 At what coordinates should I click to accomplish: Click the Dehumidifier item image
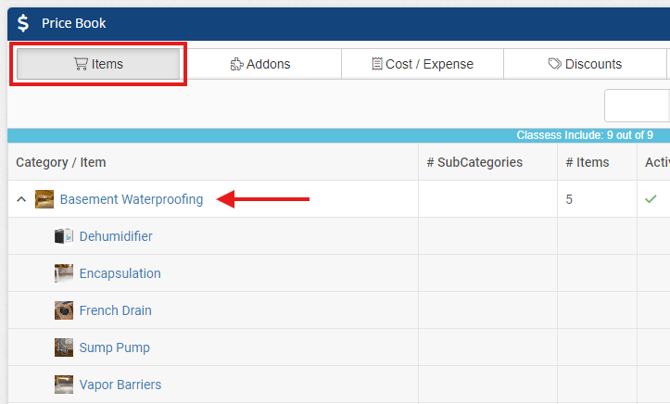point(64,236)
